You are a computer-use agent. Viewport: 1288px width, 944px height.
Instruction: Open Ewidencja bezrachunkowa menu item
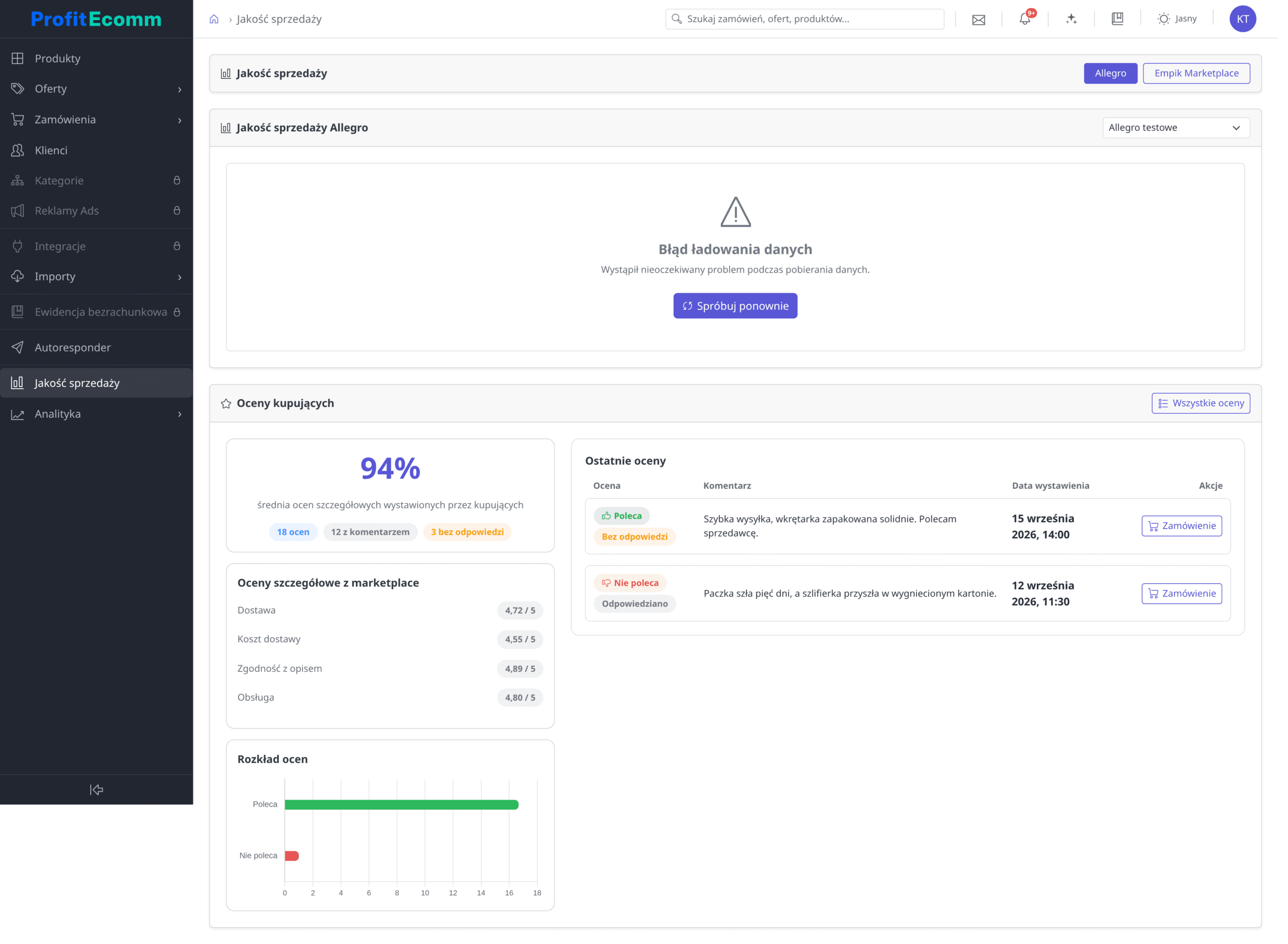tap(96, 312)
